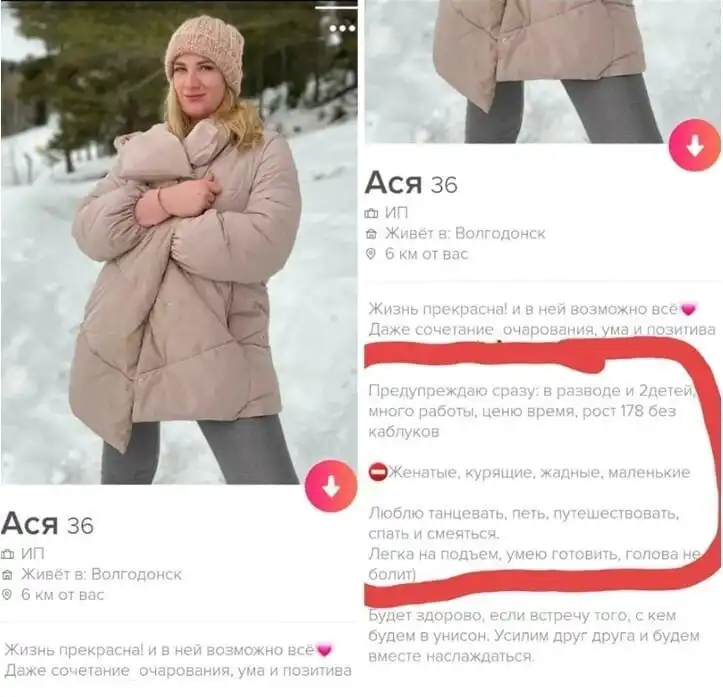Viewport: 723px width, 697px height.
Task: Open the three-dot options menu on photo
Action: [342, 28]
